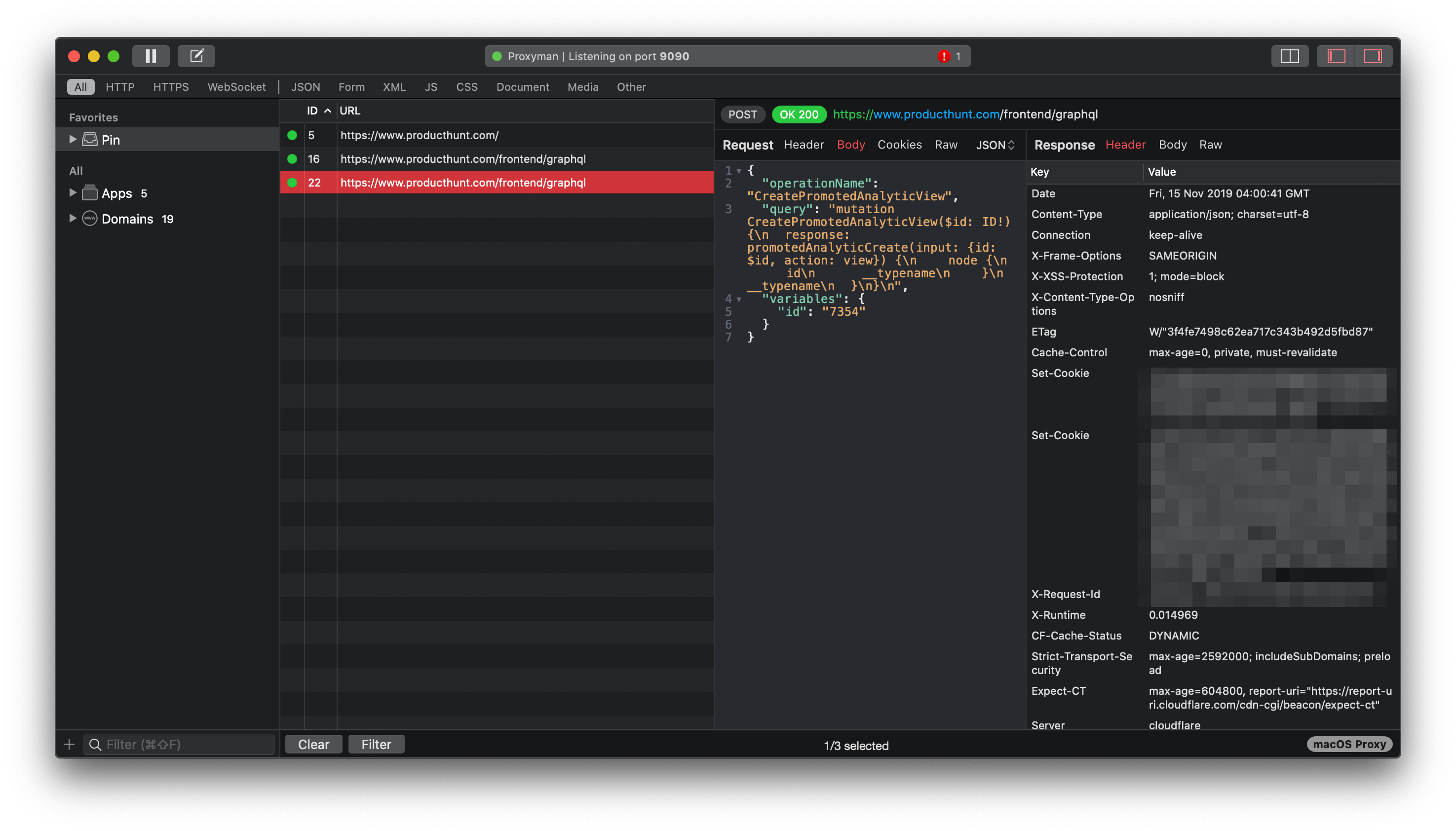Click the magnifier icon in the filter field
This screenshot has width=1456, height=831.
coord(95,744)
